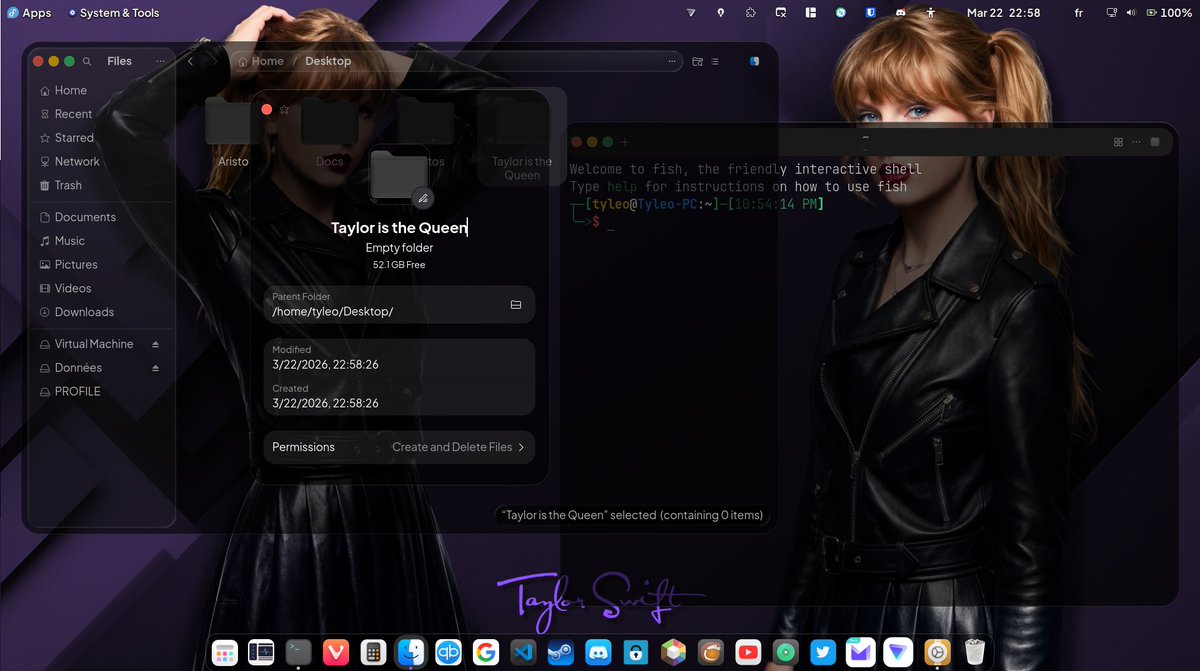1200x671 pixels.
Task: Eject the Données volume
Action: click(x=155, y=368)
